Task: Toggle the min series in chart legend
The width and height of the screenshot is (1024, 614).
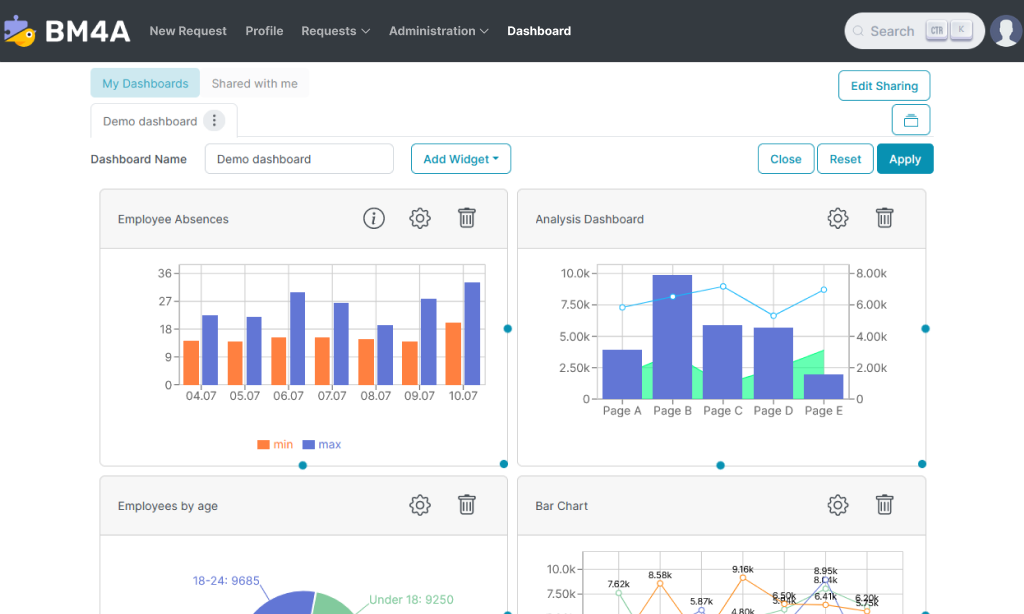Action: point(275,444)
